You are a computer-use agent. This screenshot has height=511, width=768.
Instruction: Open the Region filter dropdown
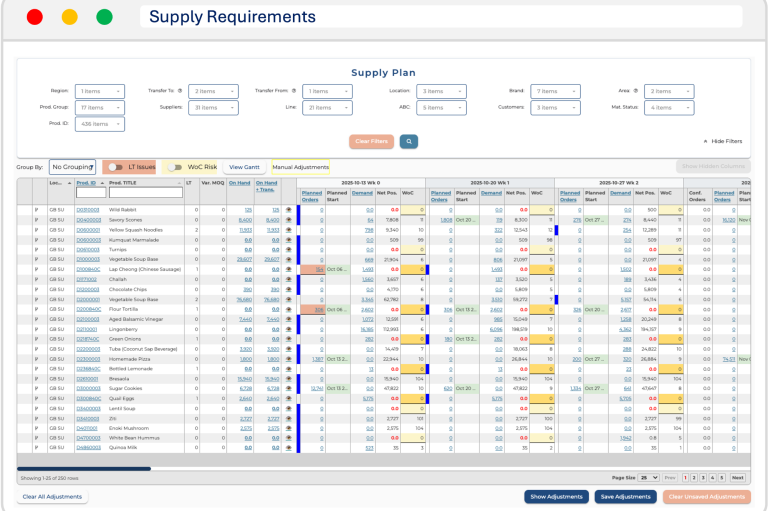pyautogui.click(x=100, y=91)
